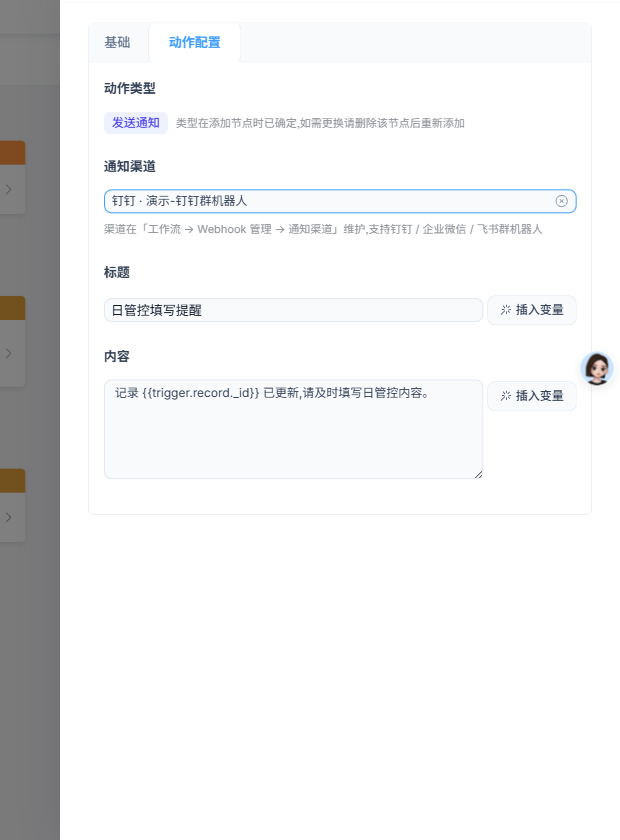
Task: Click the 动作类型 section label
Action: pyautogui.click(x=130, y=88)
